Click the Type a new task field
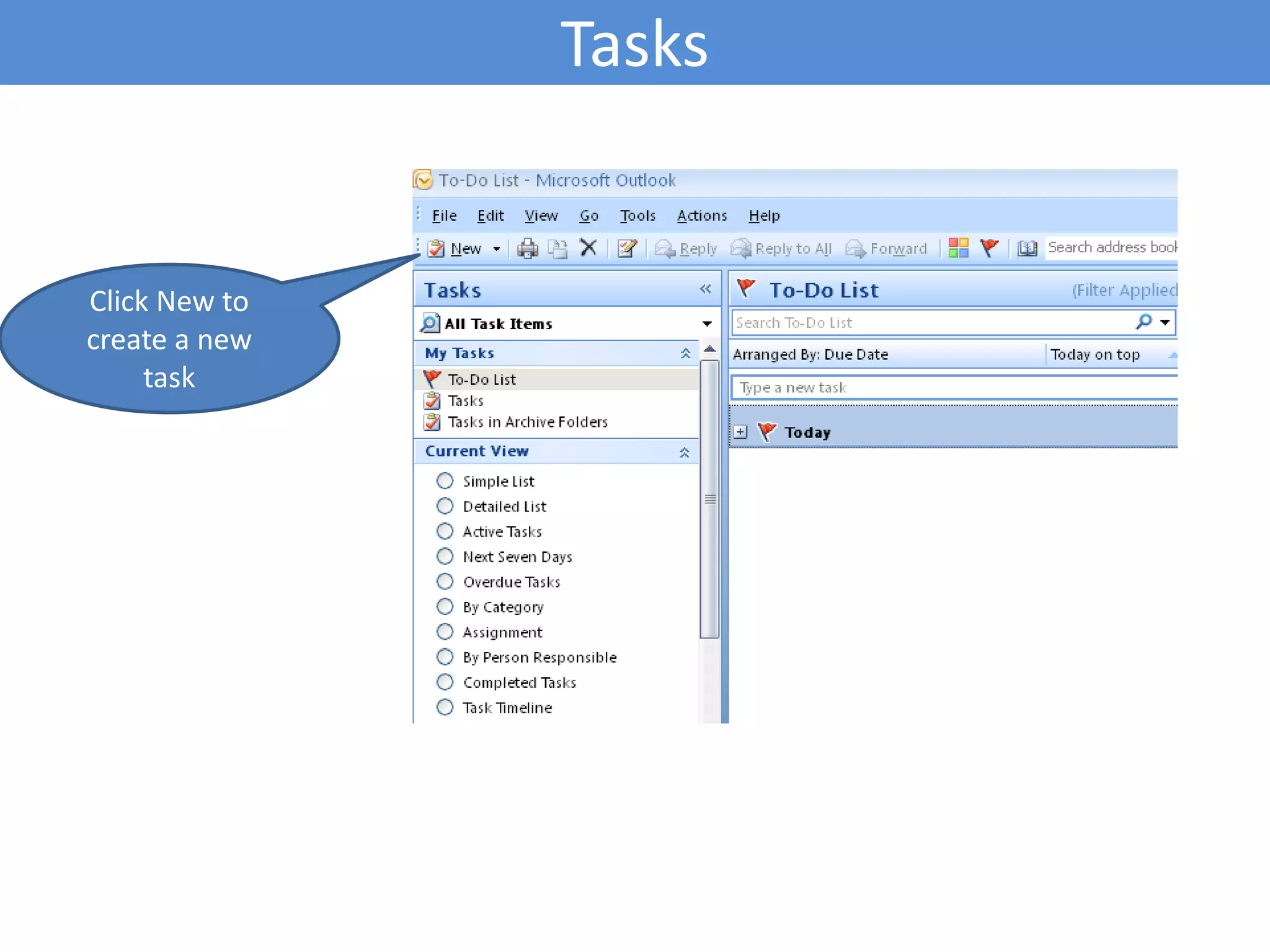The image size is (1270, 952). tap(956, 387)
